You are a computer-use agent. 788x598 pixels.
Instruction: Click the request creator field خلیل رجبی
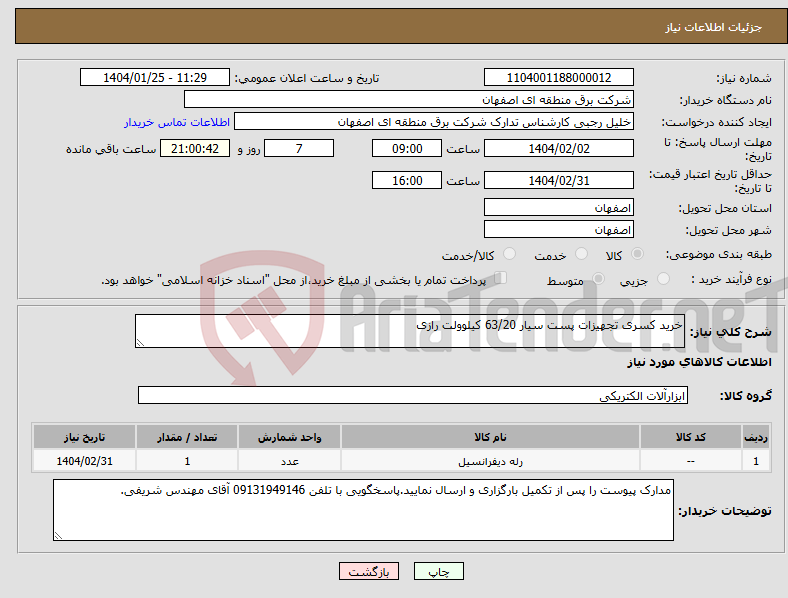pos(434,122)
